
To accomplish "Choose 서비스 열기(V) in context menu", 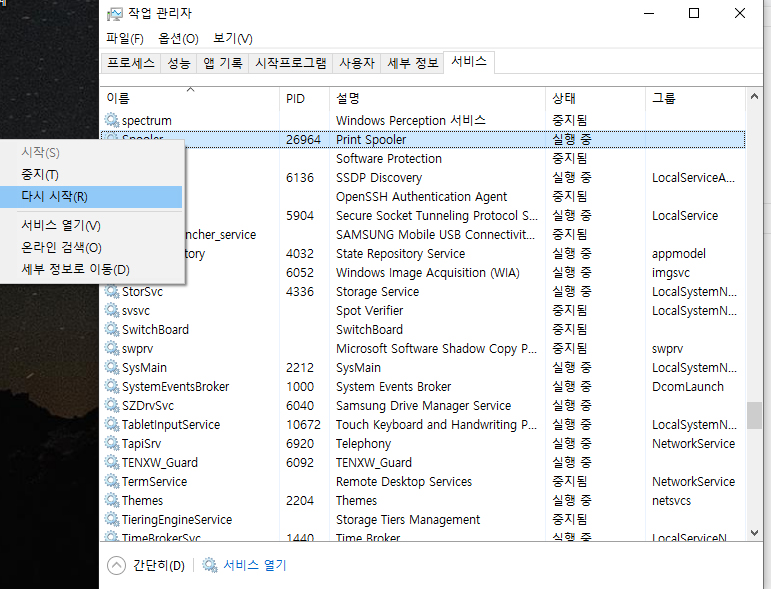I will 91,225.
